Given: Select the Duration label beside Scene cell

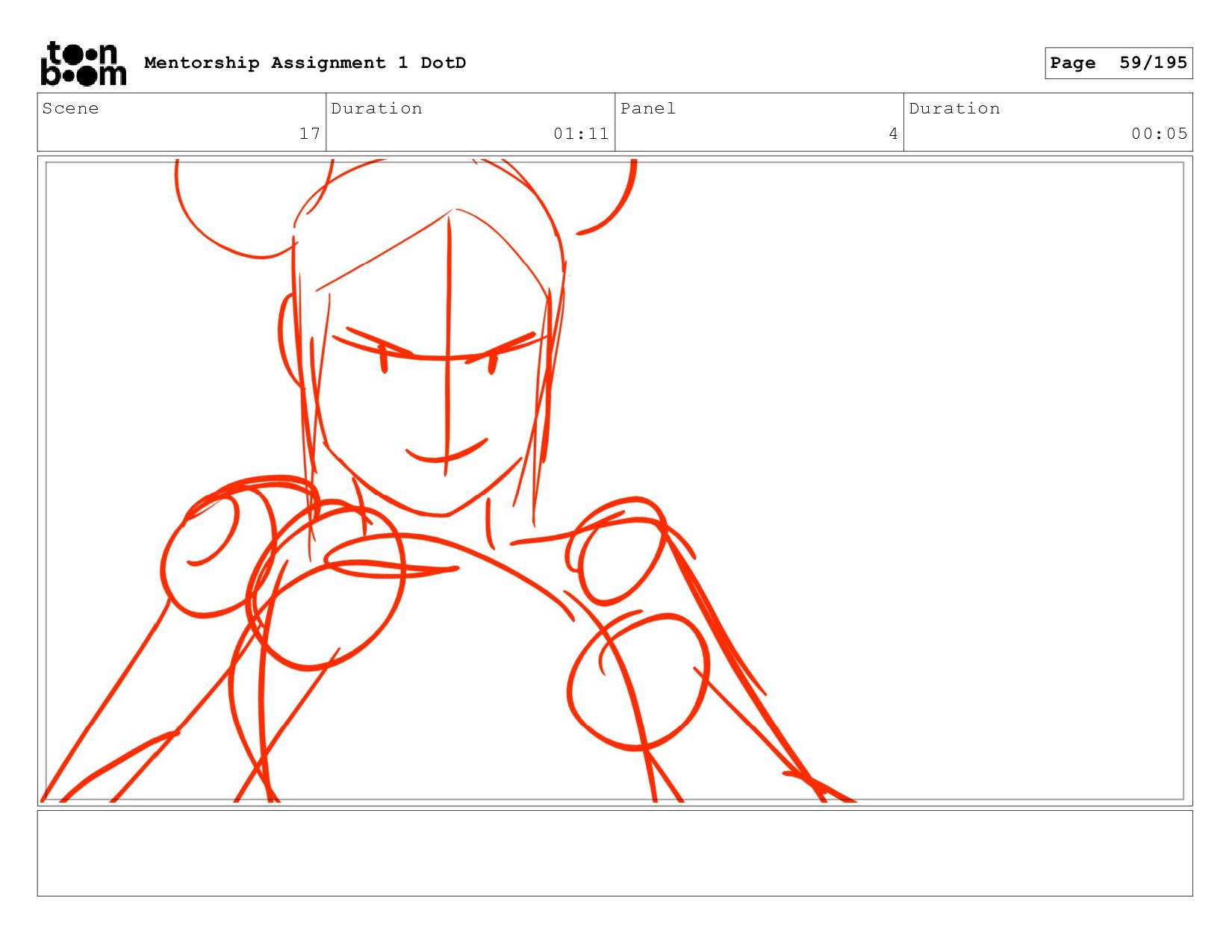Looking at the screenshot, I should click(376, 108).
